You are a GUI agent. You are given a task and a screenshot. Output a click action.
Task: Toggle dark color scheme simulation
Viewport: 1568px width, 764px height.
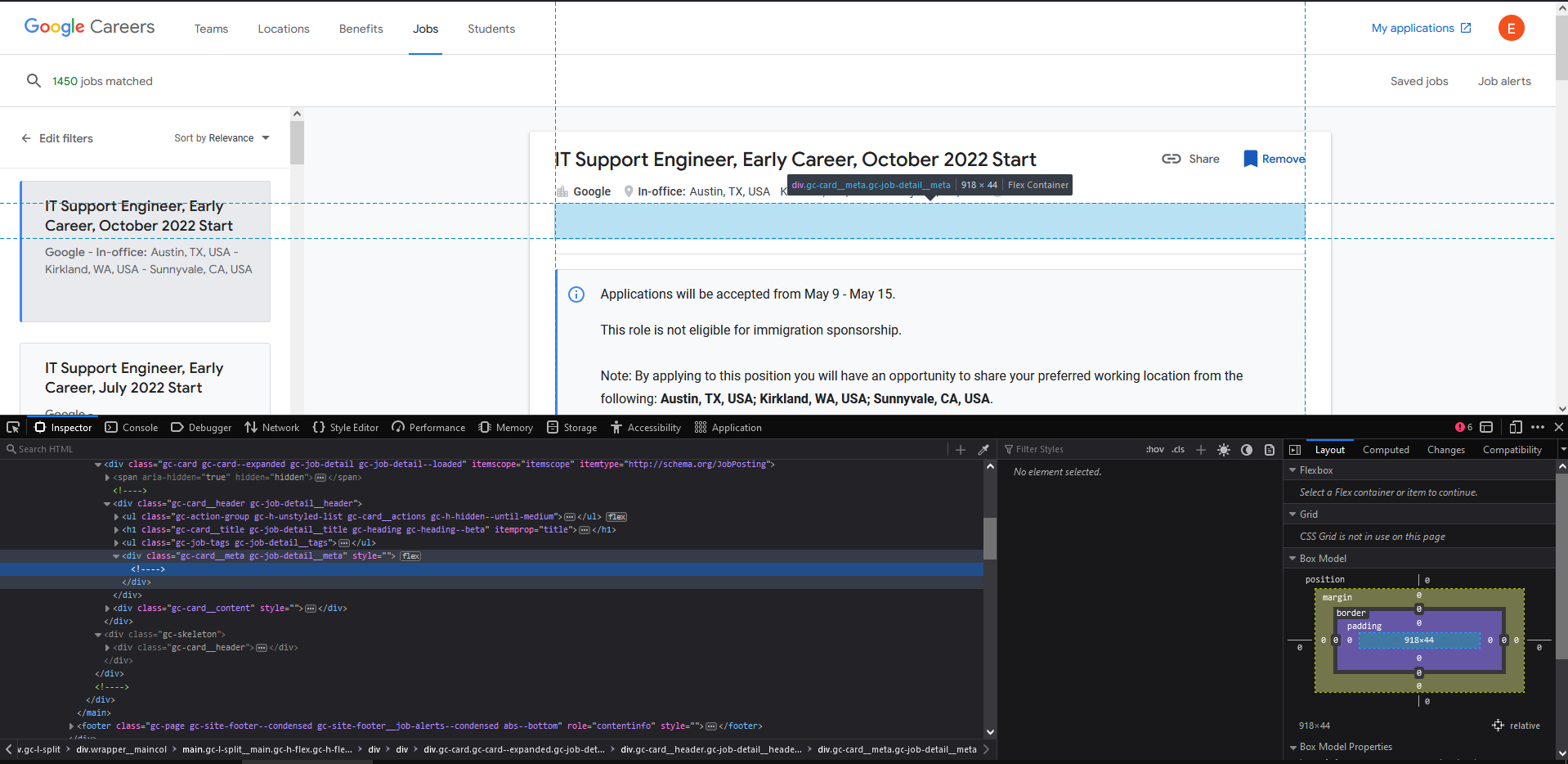pyautogui.click(x=1247, y=450)
